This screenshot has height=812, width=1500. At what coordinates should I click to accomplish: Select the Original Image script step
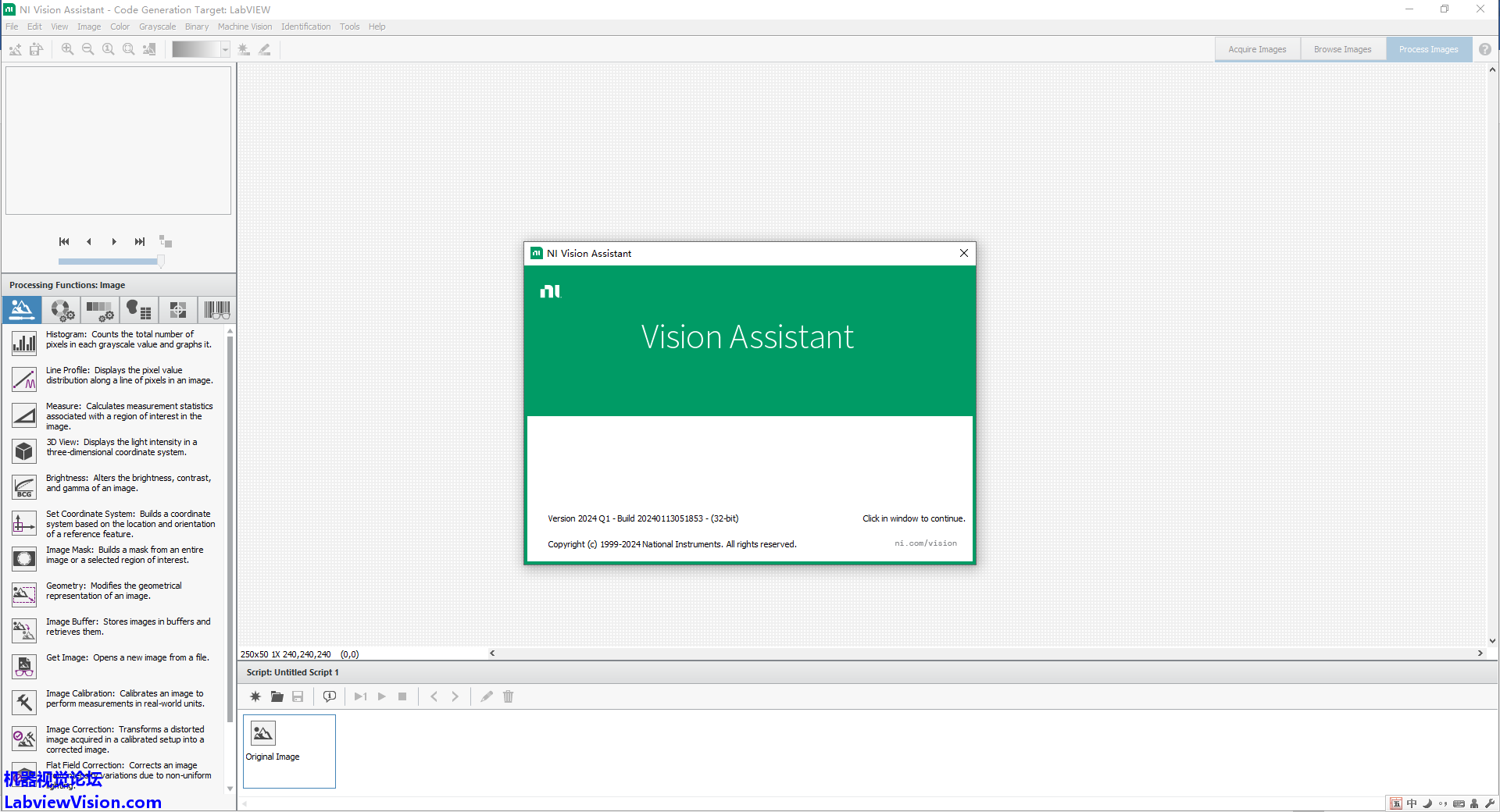pyautogui.click(x=289, y=751)
